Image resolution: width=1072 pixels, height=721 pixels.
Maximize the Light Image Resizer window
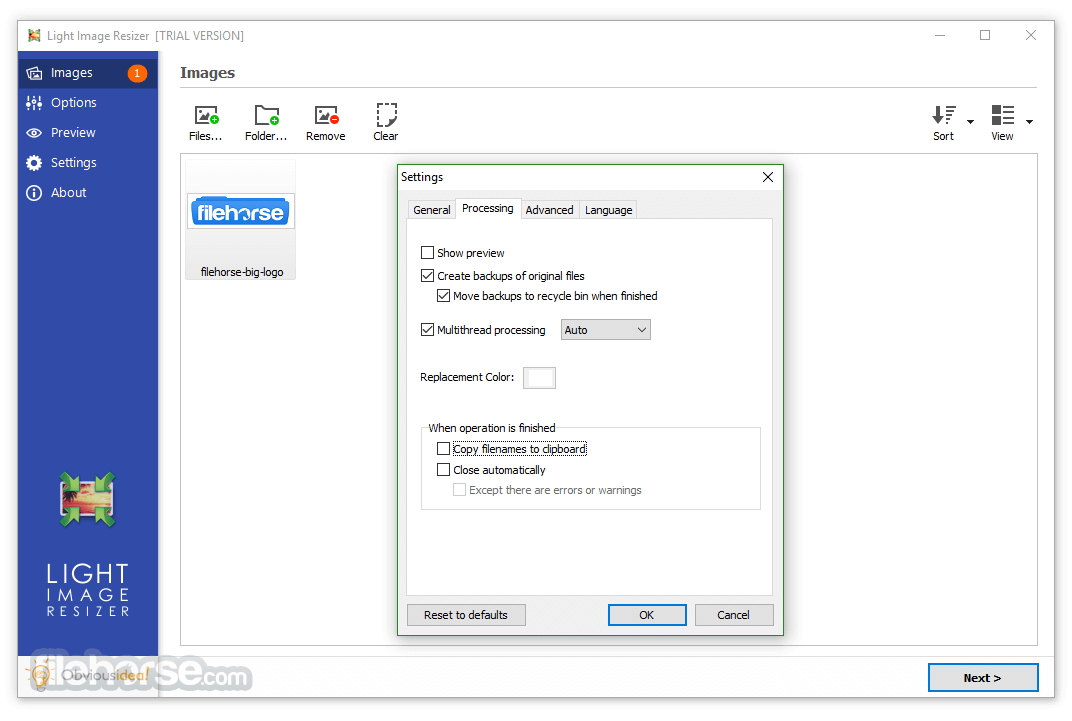click(x=984, y=35)
